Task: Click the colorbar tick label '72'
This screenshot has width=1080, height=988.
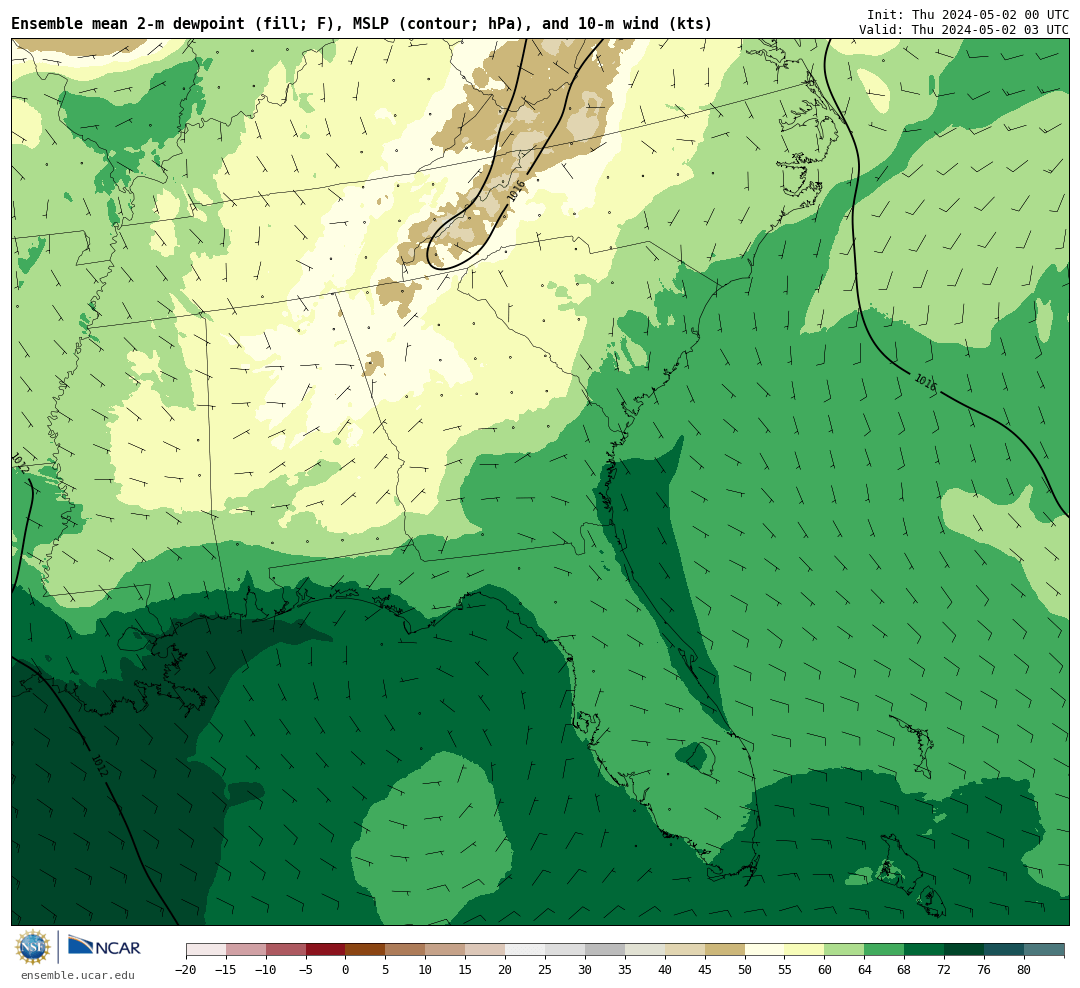Action: click(x=945, y=970)
